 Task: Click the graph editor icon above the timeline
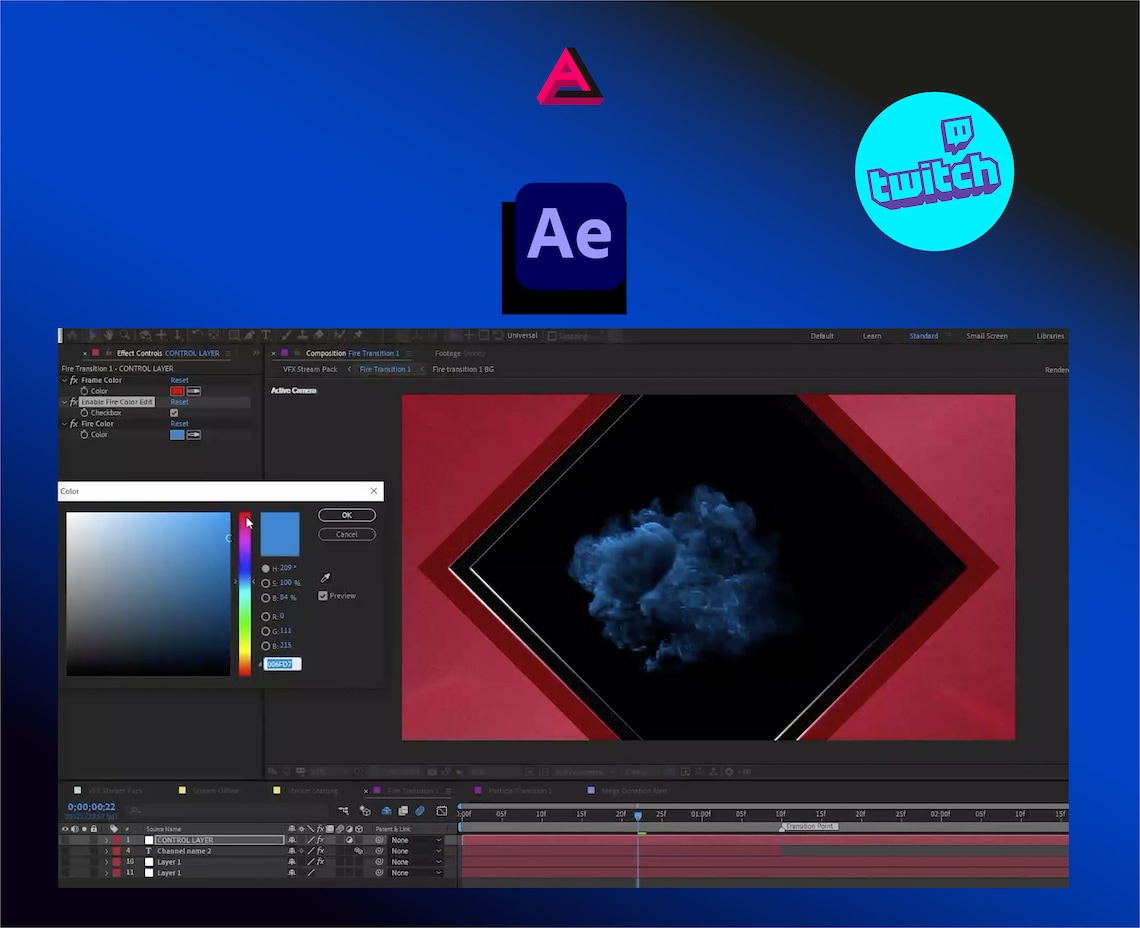pos(441,810)
